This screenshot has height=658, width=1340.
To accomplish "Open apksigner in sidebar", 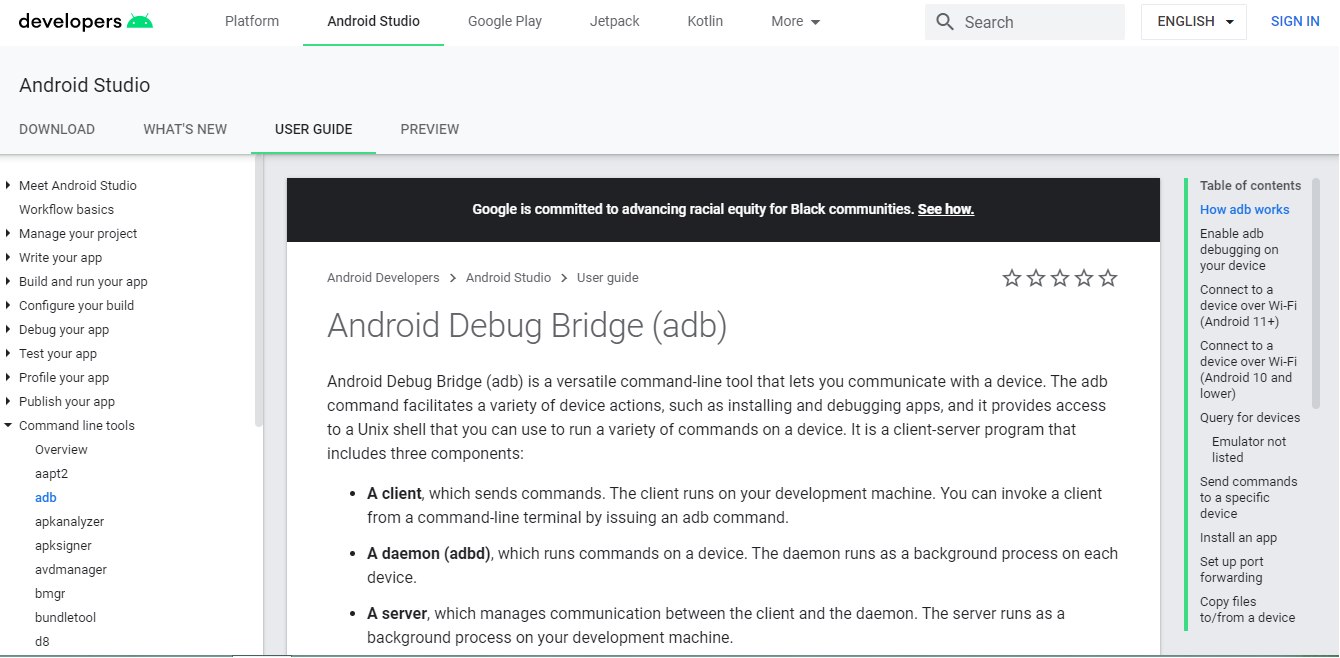I will point(63,545).
